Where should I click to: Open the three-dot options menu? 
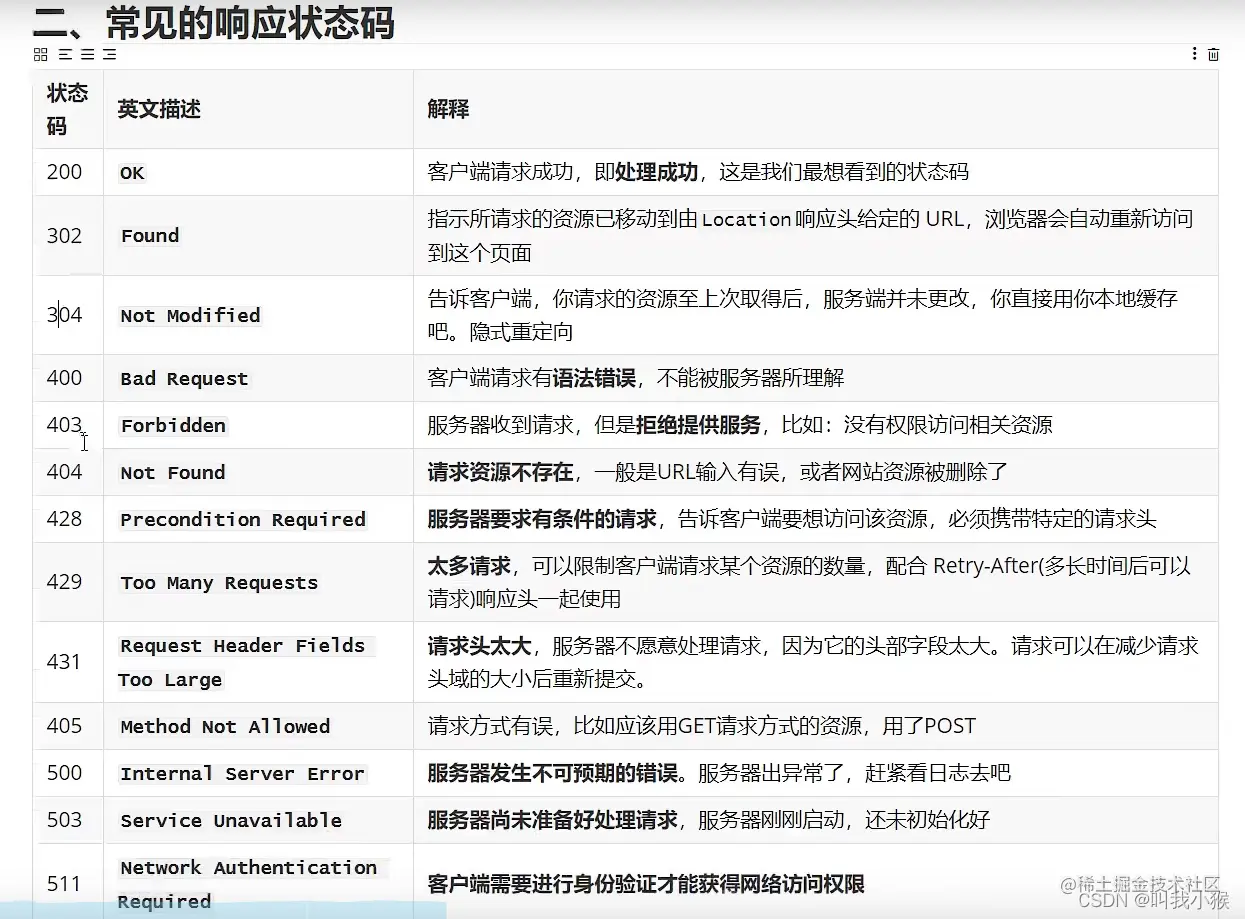[x=1196, y=53]
